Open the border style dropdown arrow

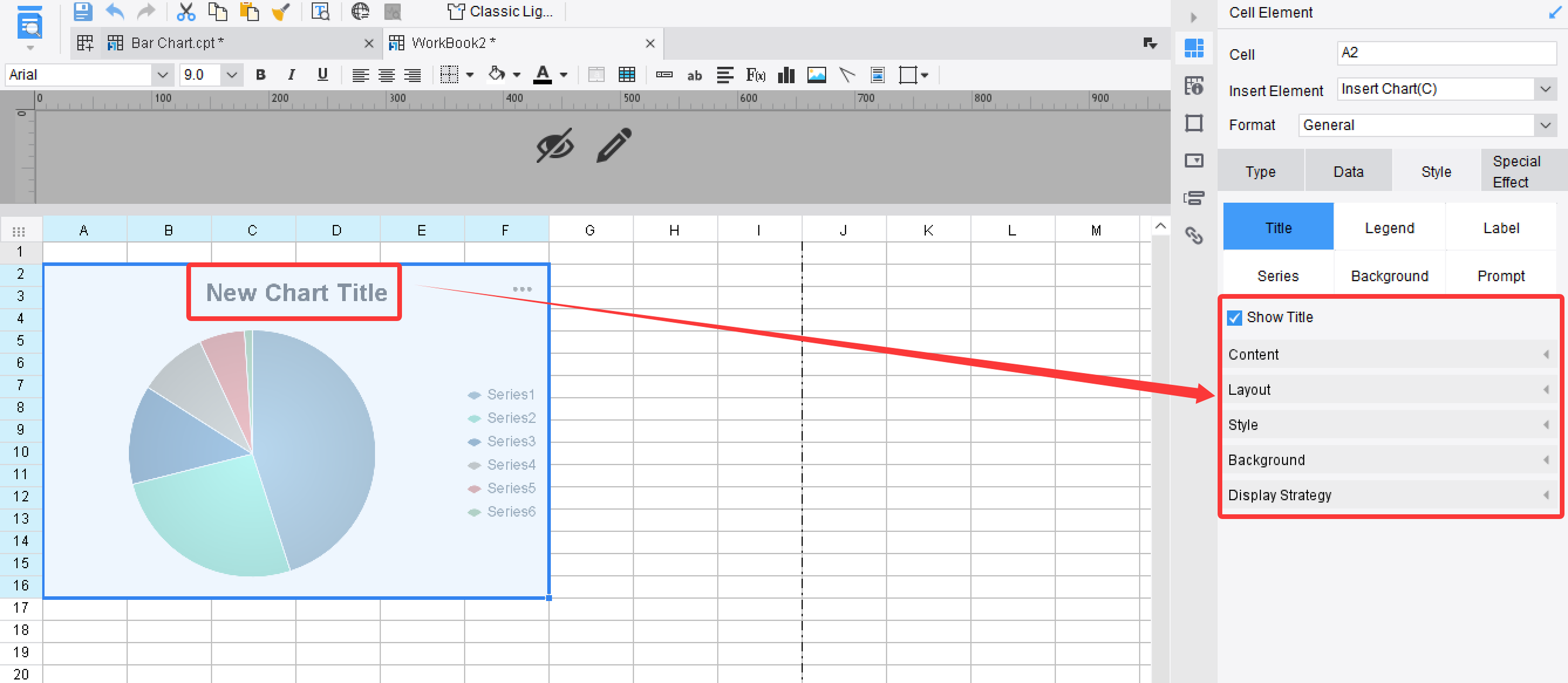point(470,76)
